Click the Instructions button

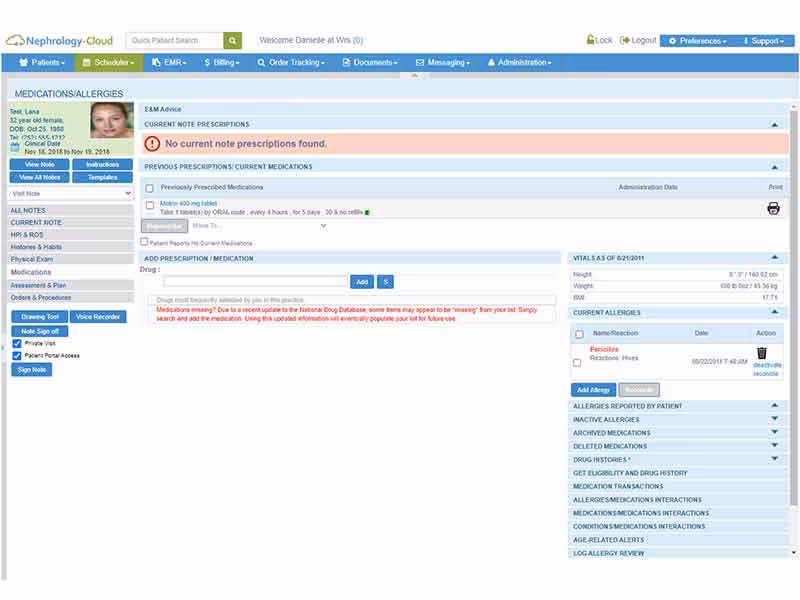pos(103,164)
